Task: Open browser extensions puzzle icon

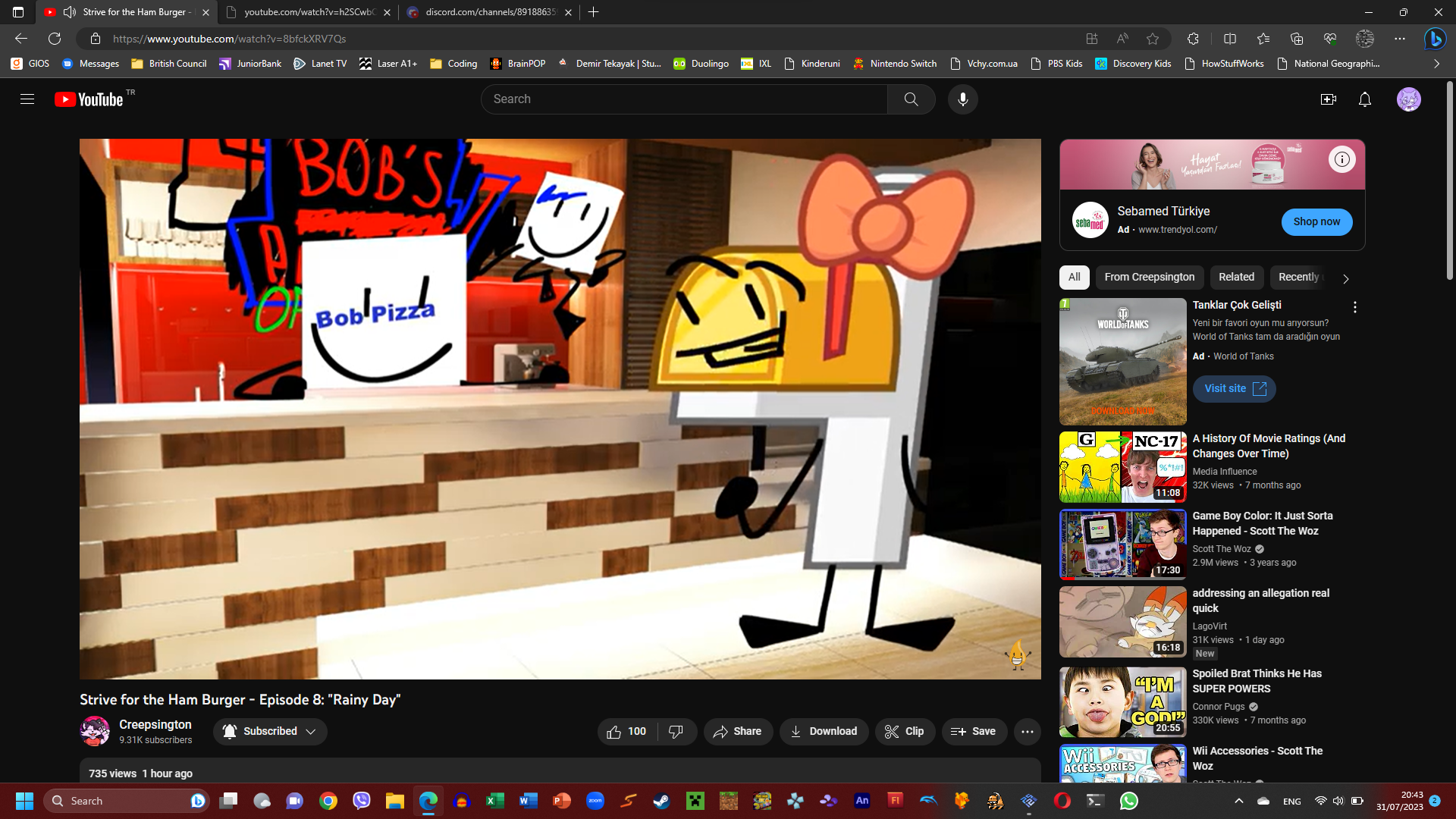Action: pos(1193,39)
